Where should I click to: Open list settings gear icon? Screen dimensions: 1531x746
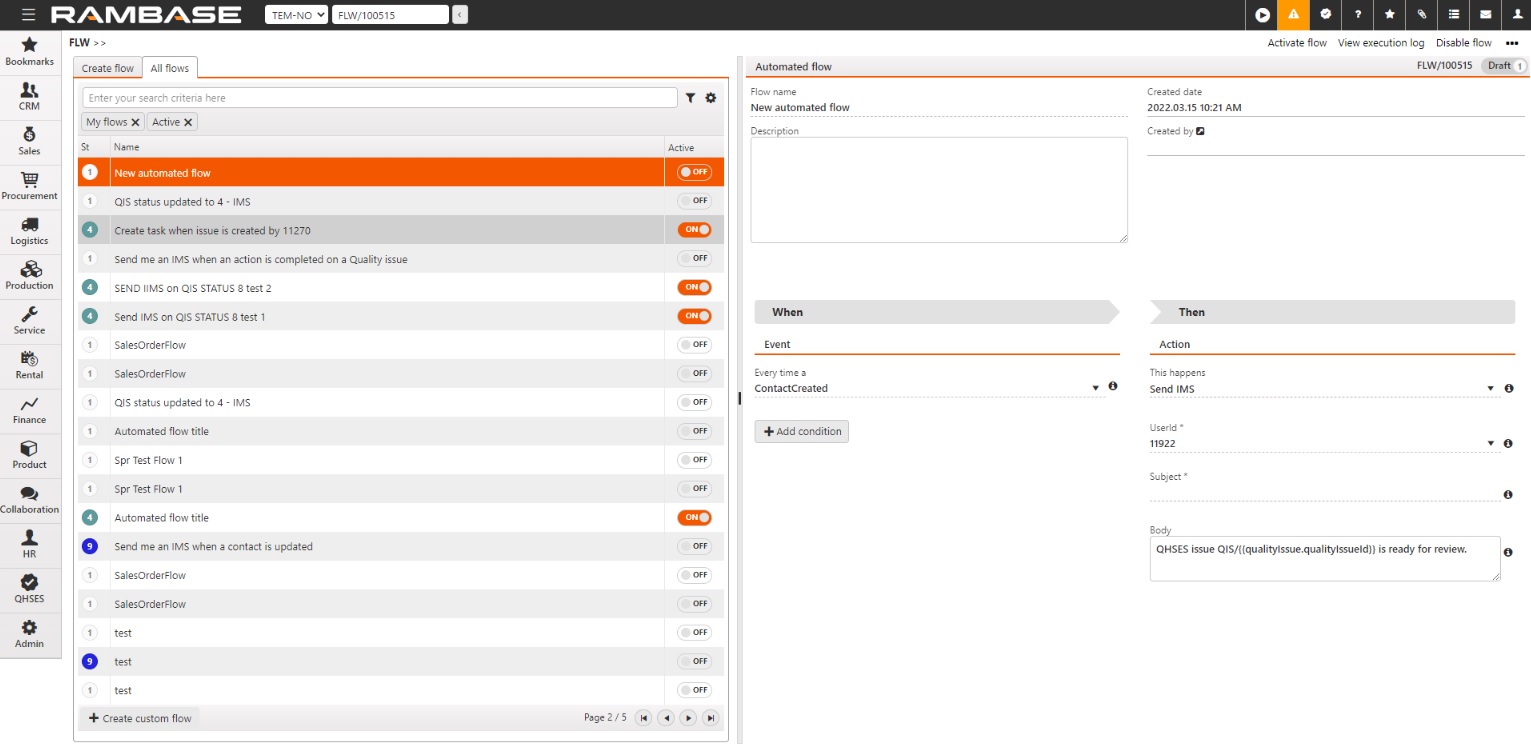(x=711, y=98)
